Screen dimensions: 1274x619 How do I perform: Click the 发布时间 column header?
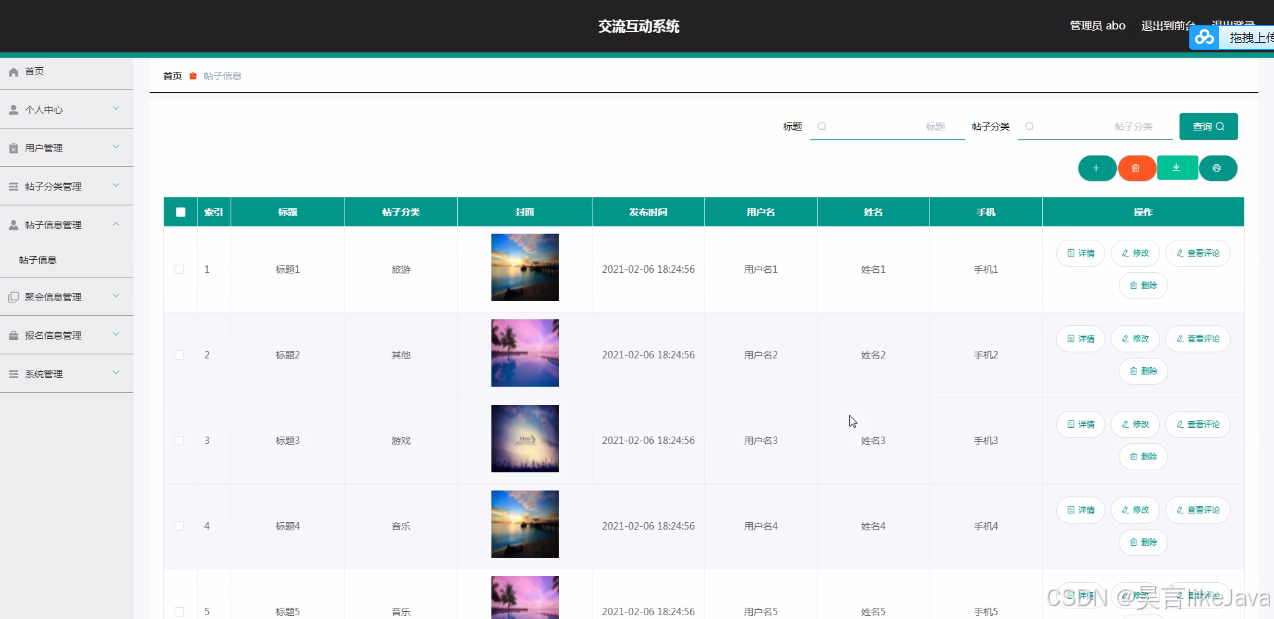point(648,212)
